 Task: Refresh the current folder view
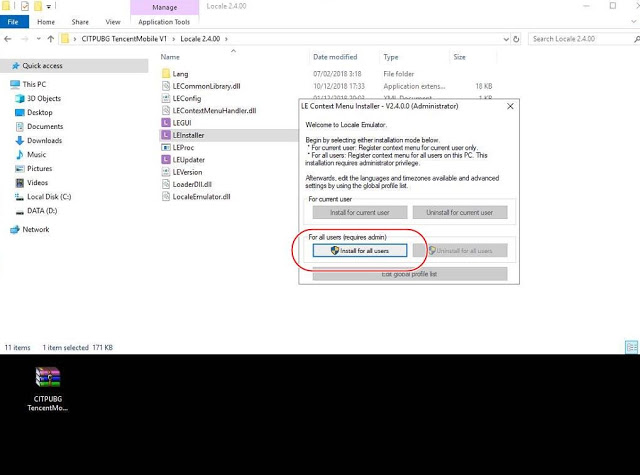click(x=516, y=39)
